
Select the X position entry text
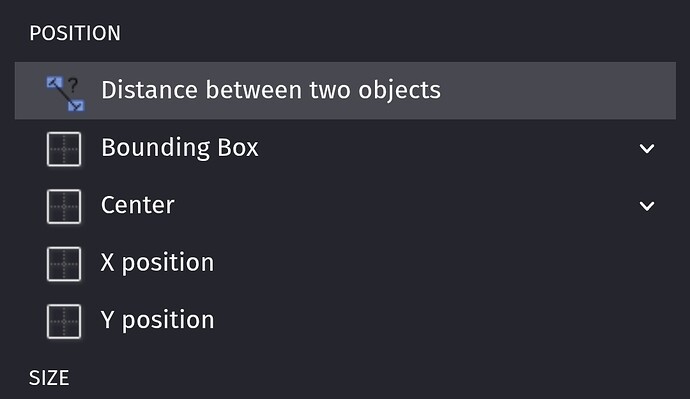[x=157, y=264]
